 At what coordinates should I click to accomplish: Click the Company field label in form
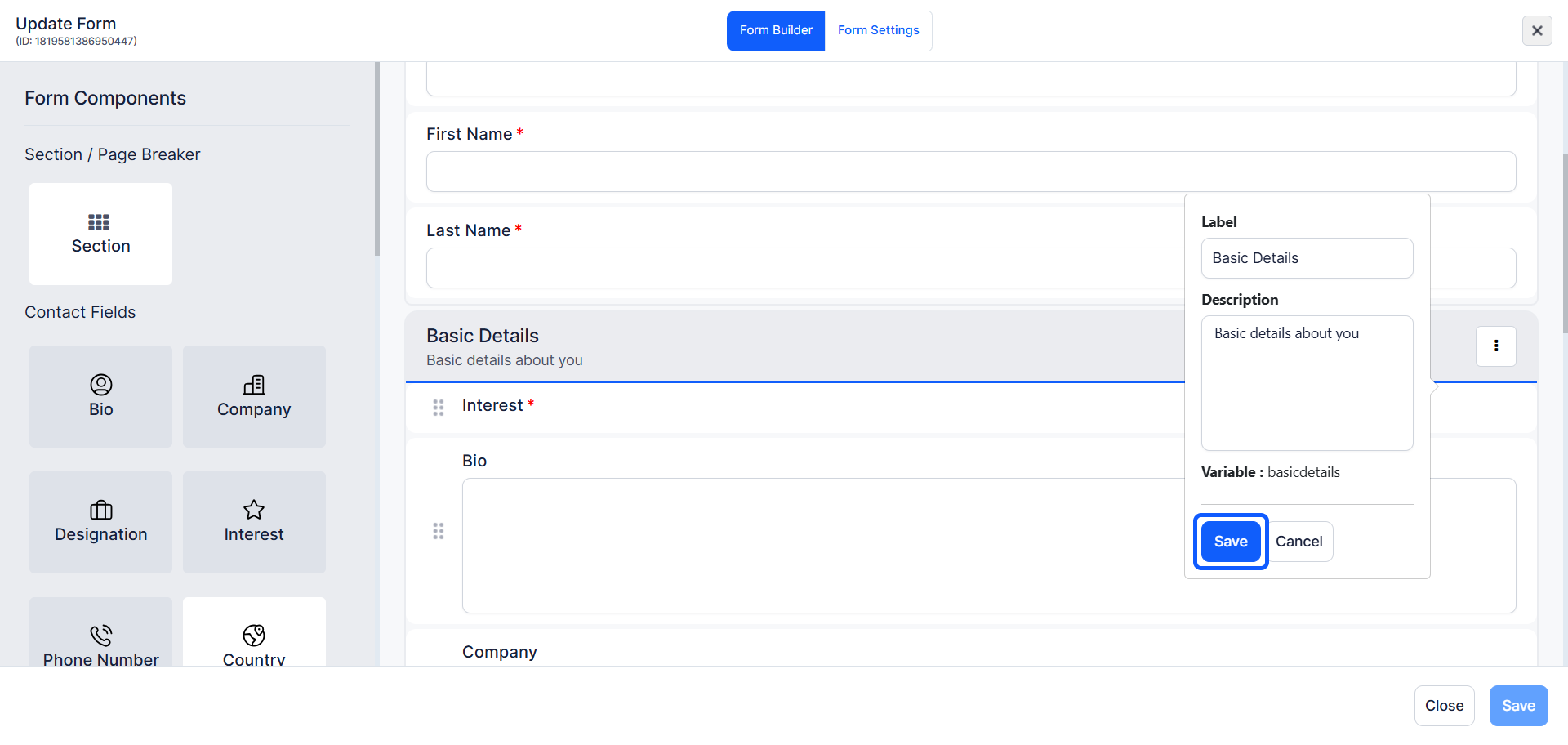click(500, 652)
